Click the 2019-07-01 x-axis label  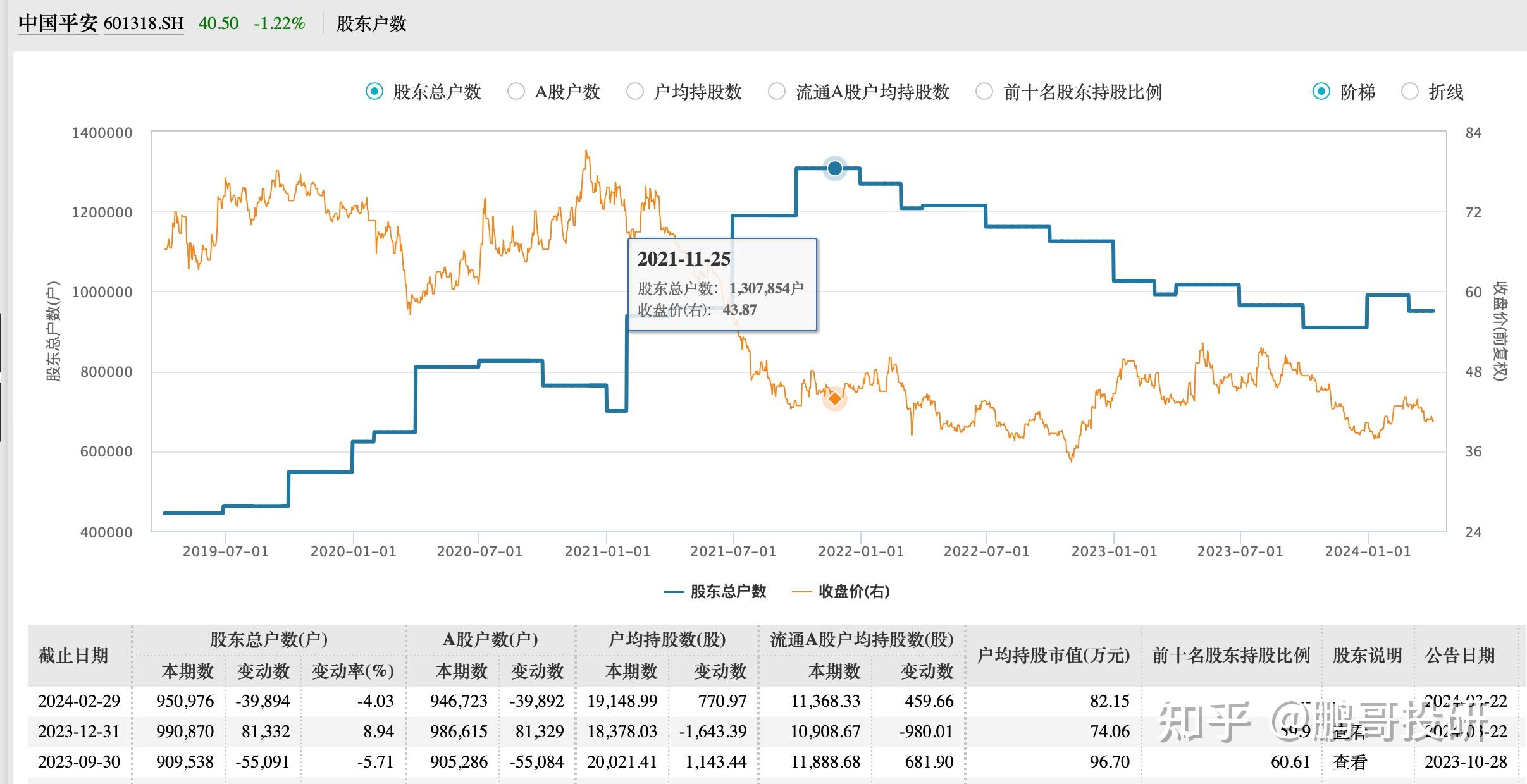coord(226,551)
